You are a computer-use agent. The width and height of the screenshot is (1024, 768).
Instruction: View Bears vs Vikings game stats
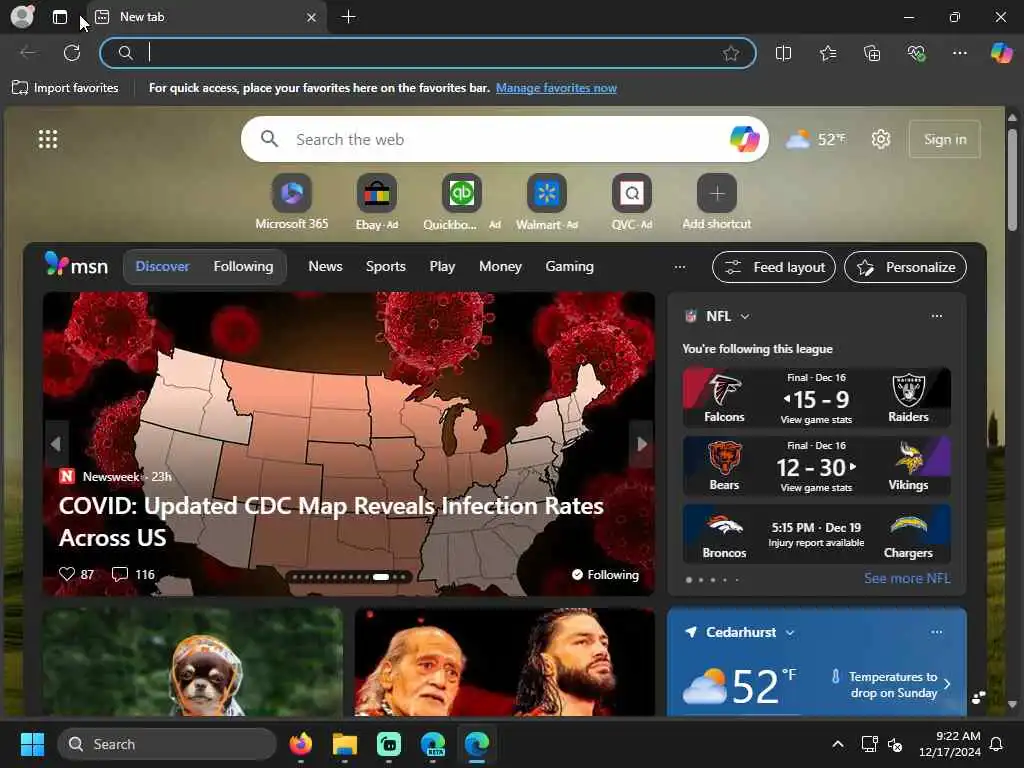816,488
